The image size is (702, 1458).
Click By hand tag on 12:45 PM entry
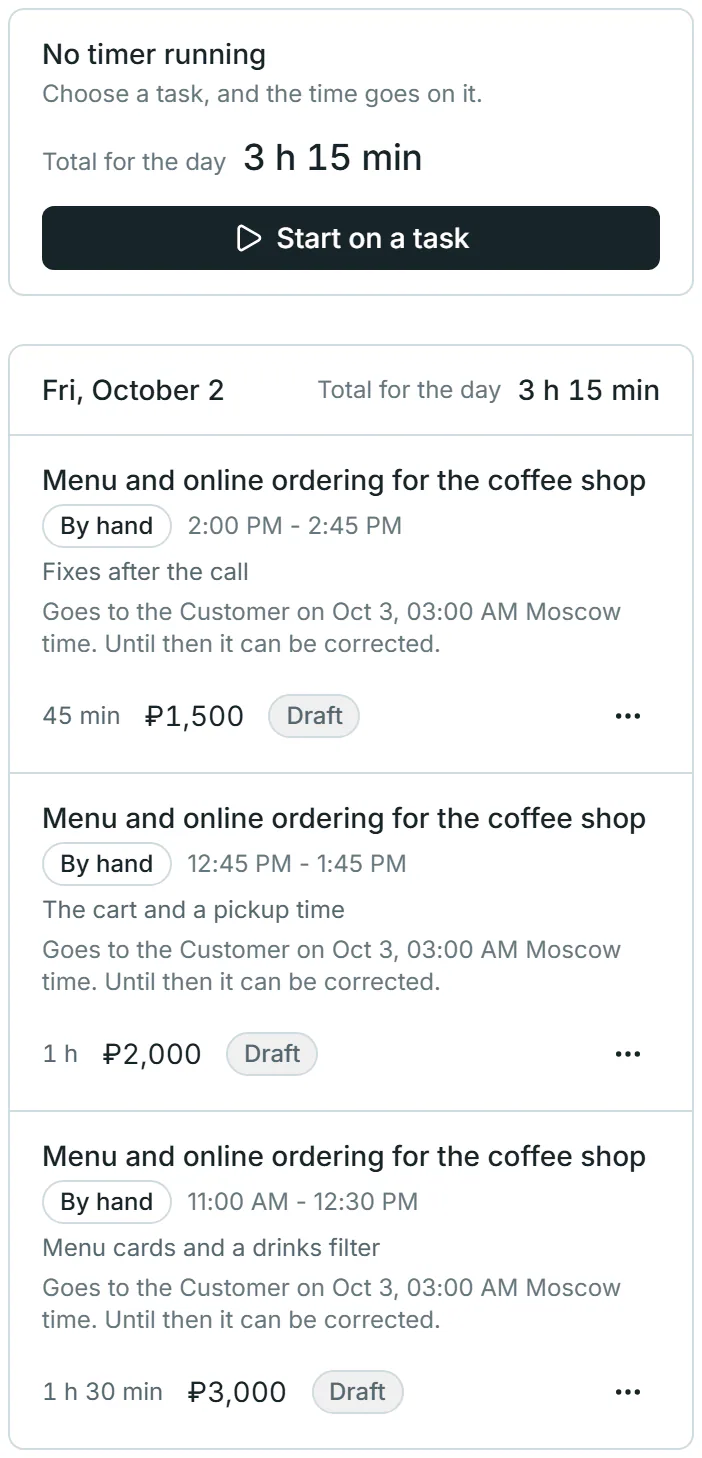click(x=107, y=864)
